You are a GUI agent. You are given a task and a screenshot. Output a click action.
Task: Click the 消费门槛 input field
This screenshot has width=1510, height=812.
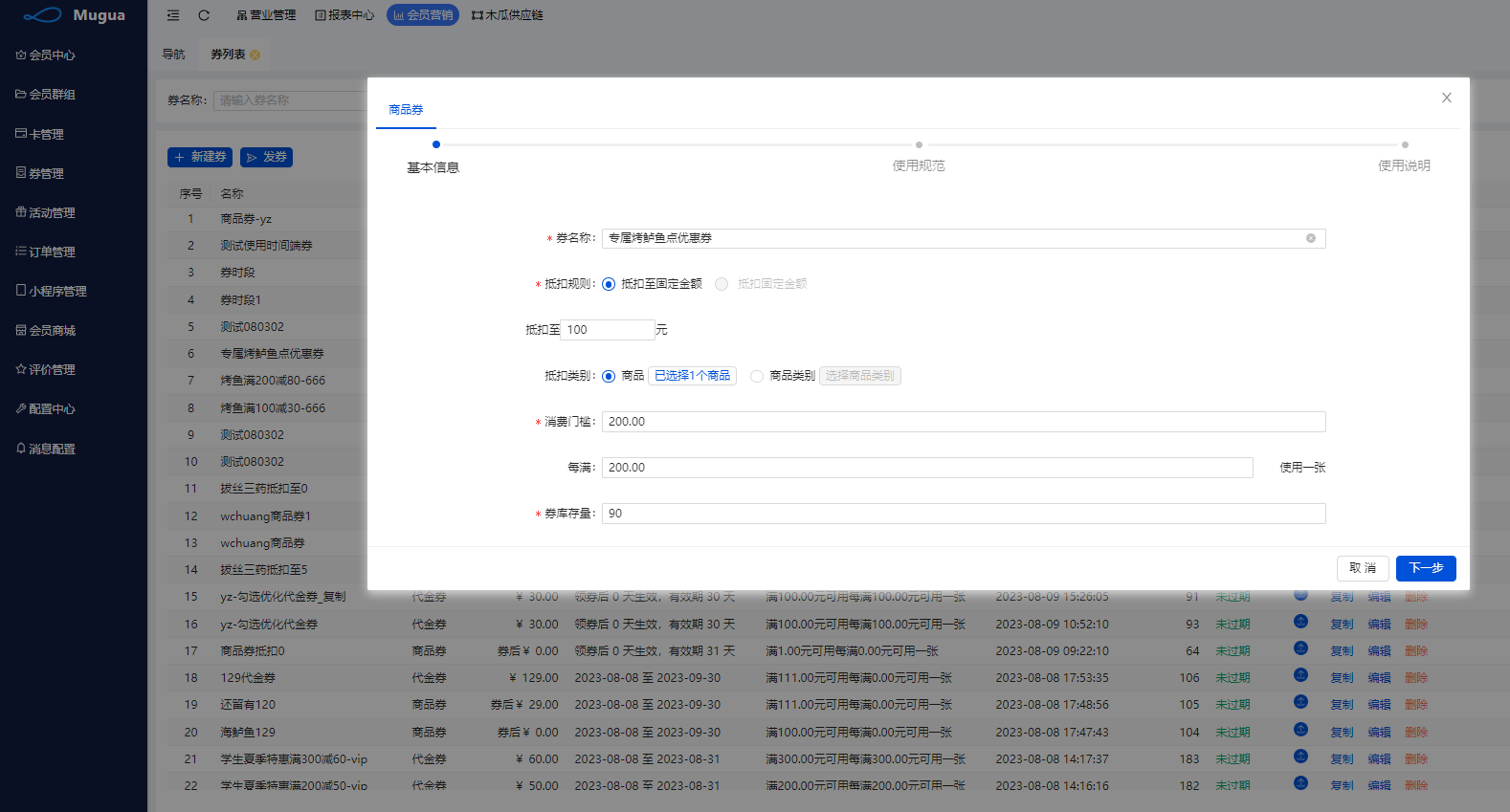(964, 422)
